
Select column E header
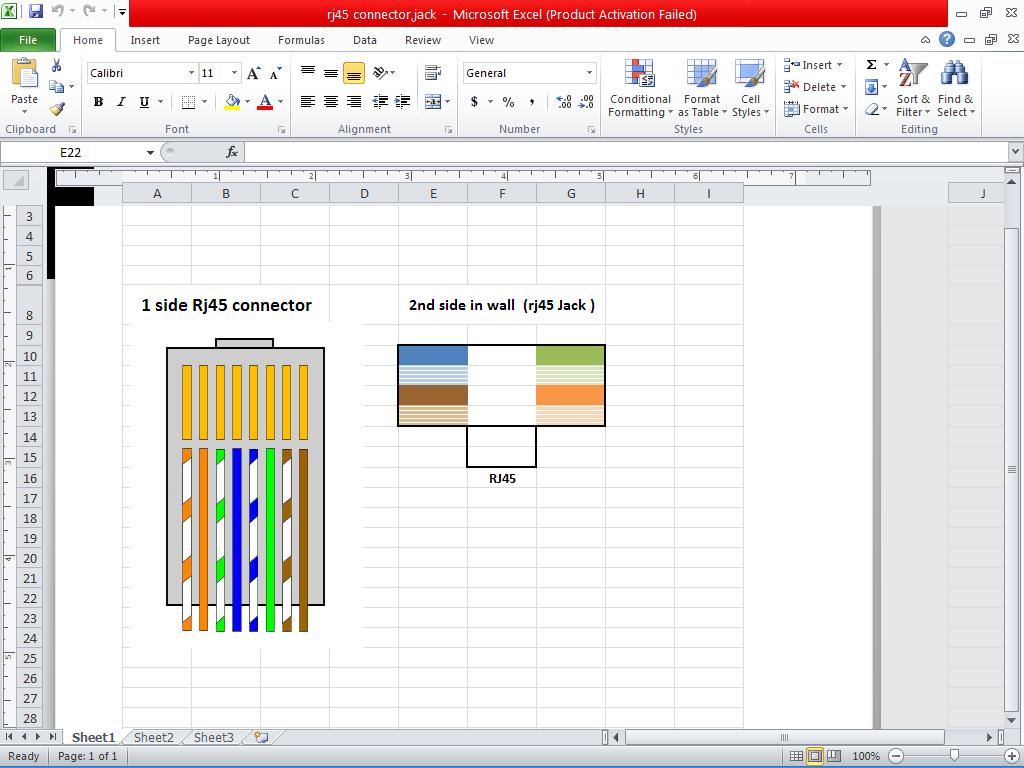pos(433,193)
